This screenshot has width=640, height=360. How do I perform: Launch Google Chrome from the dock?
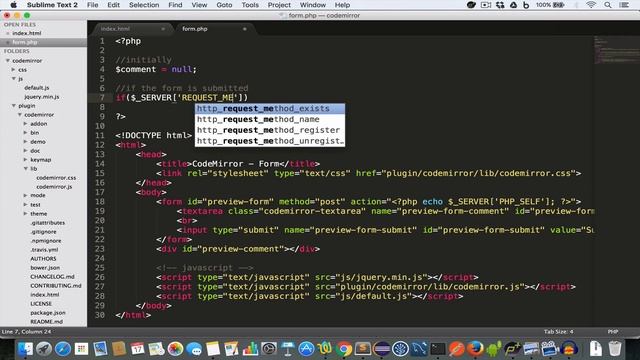[344, 349]
